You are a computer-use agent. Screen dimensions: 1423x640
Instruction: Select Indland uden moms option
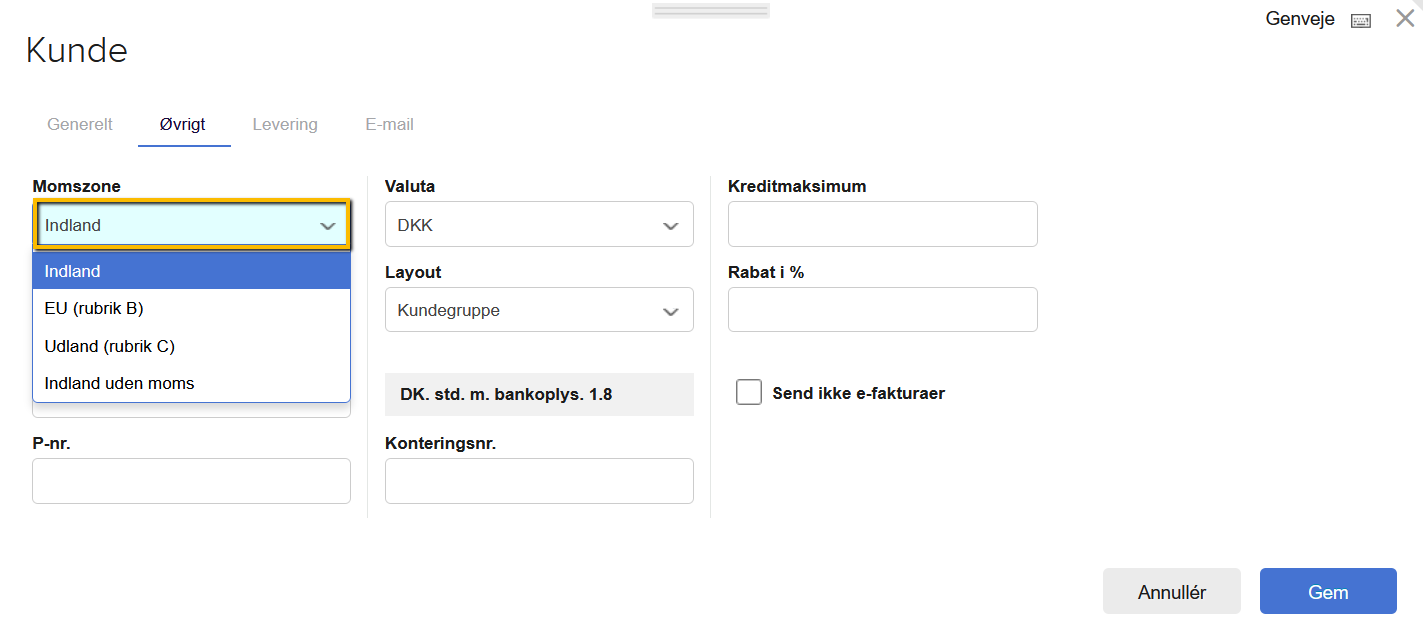coord(118,383)
